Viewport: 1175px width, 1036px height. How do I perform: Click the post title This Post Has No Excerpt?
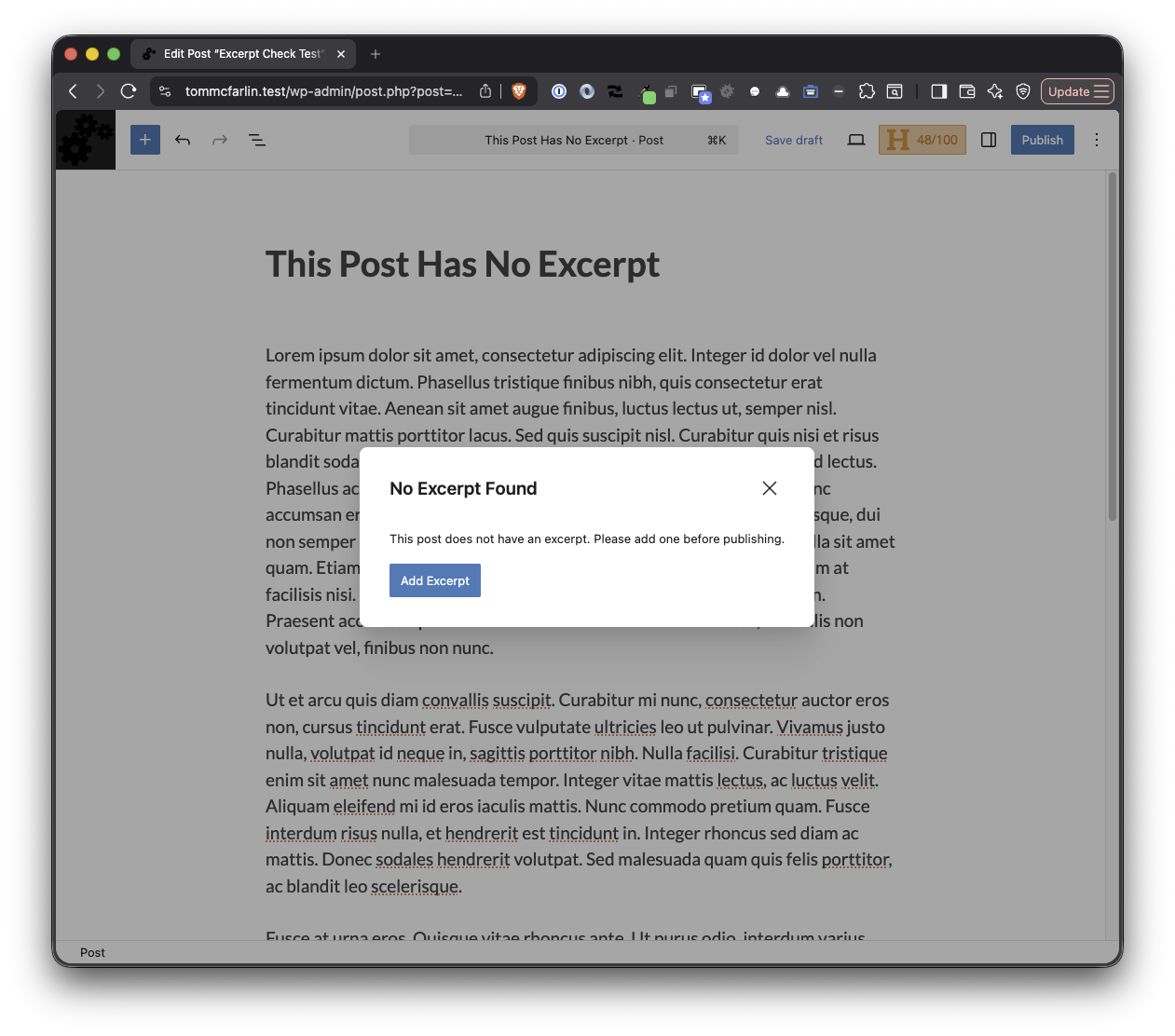(462, 265)
